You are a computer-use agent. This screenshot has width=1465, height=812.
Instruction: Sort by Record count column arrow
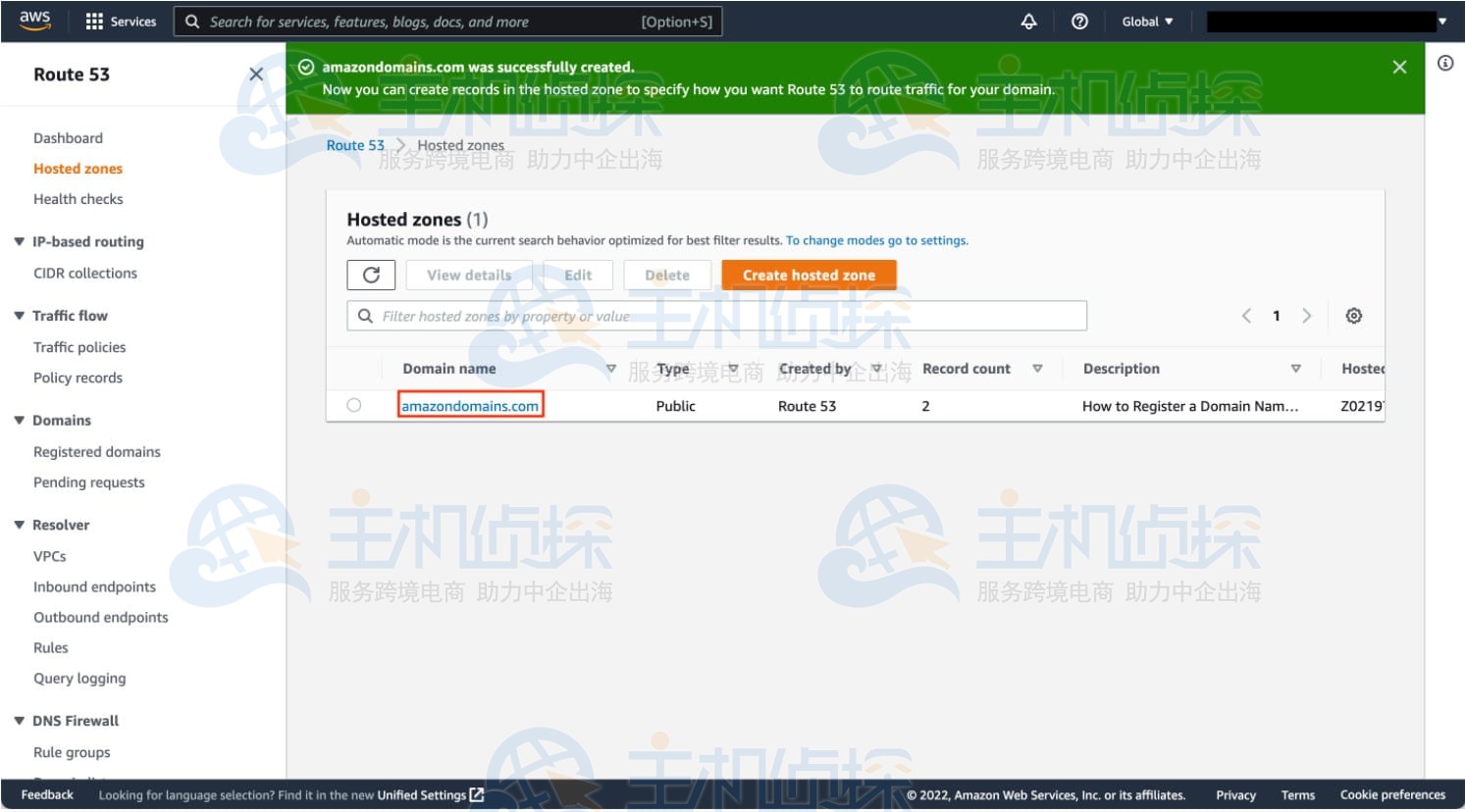click(1037, 369)
